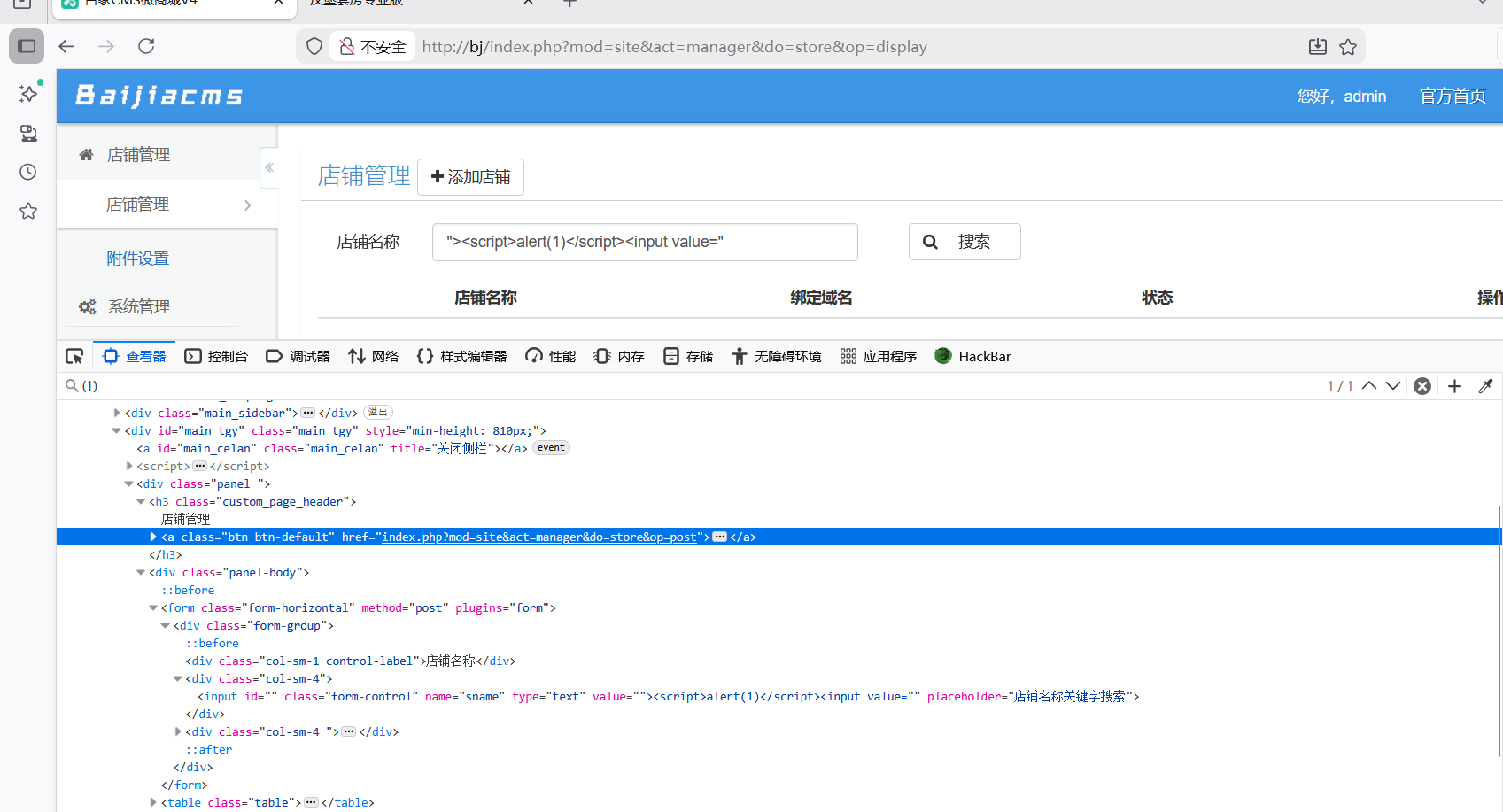
Task: Collapse the CMS side menu arrow
Action: pyautogui.click(x=269, y=167)
